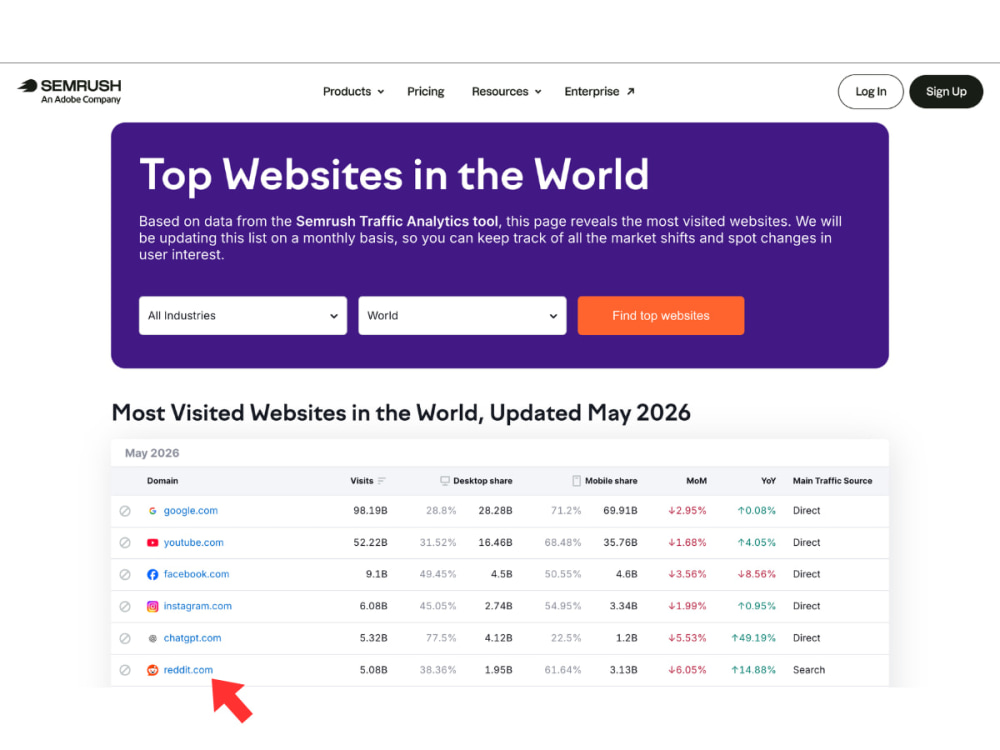
Task: Click the 6.08B visits value
Action: [x=374, y=607]
